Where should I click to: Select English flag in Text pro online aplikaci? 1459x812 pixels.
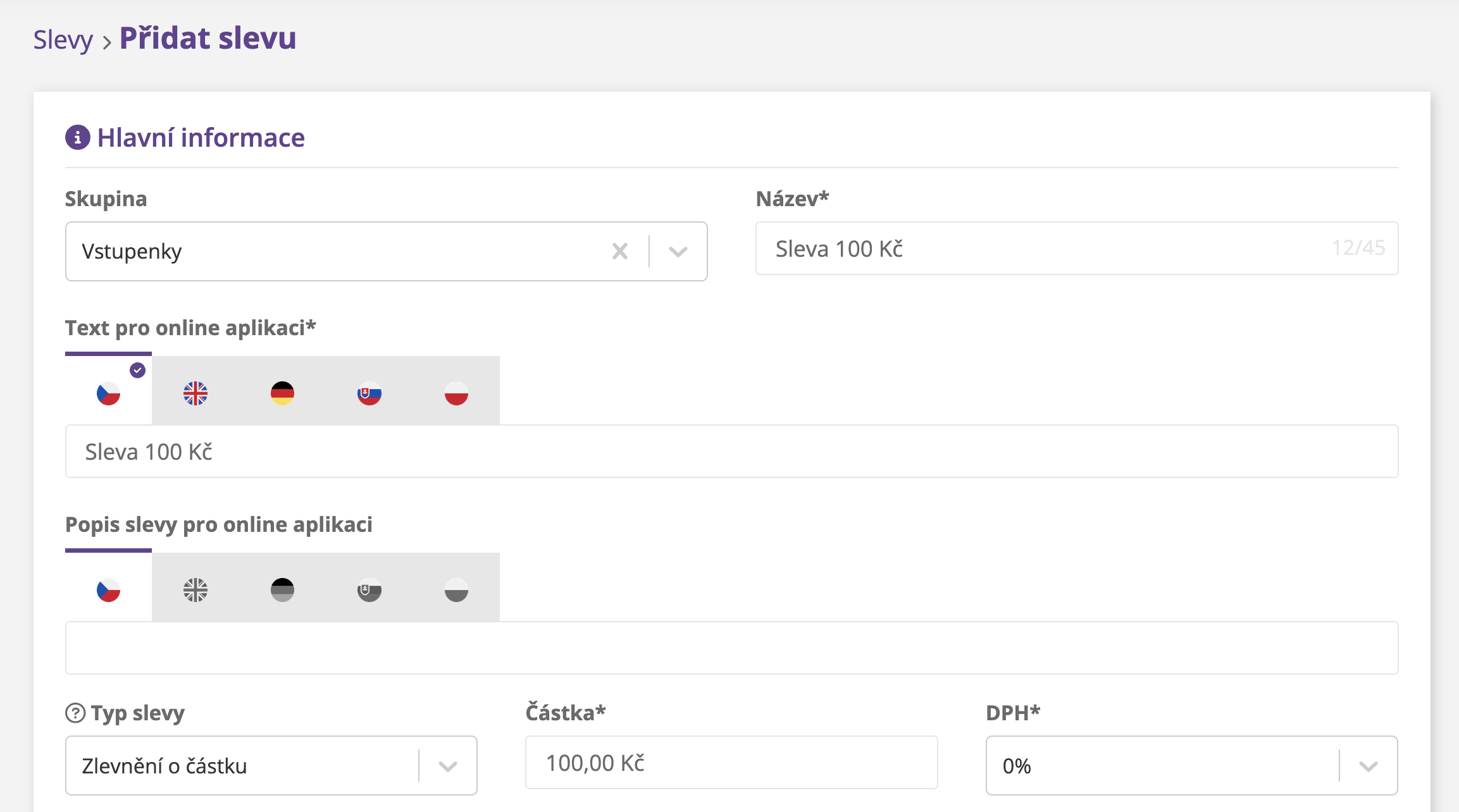point(196,393)
